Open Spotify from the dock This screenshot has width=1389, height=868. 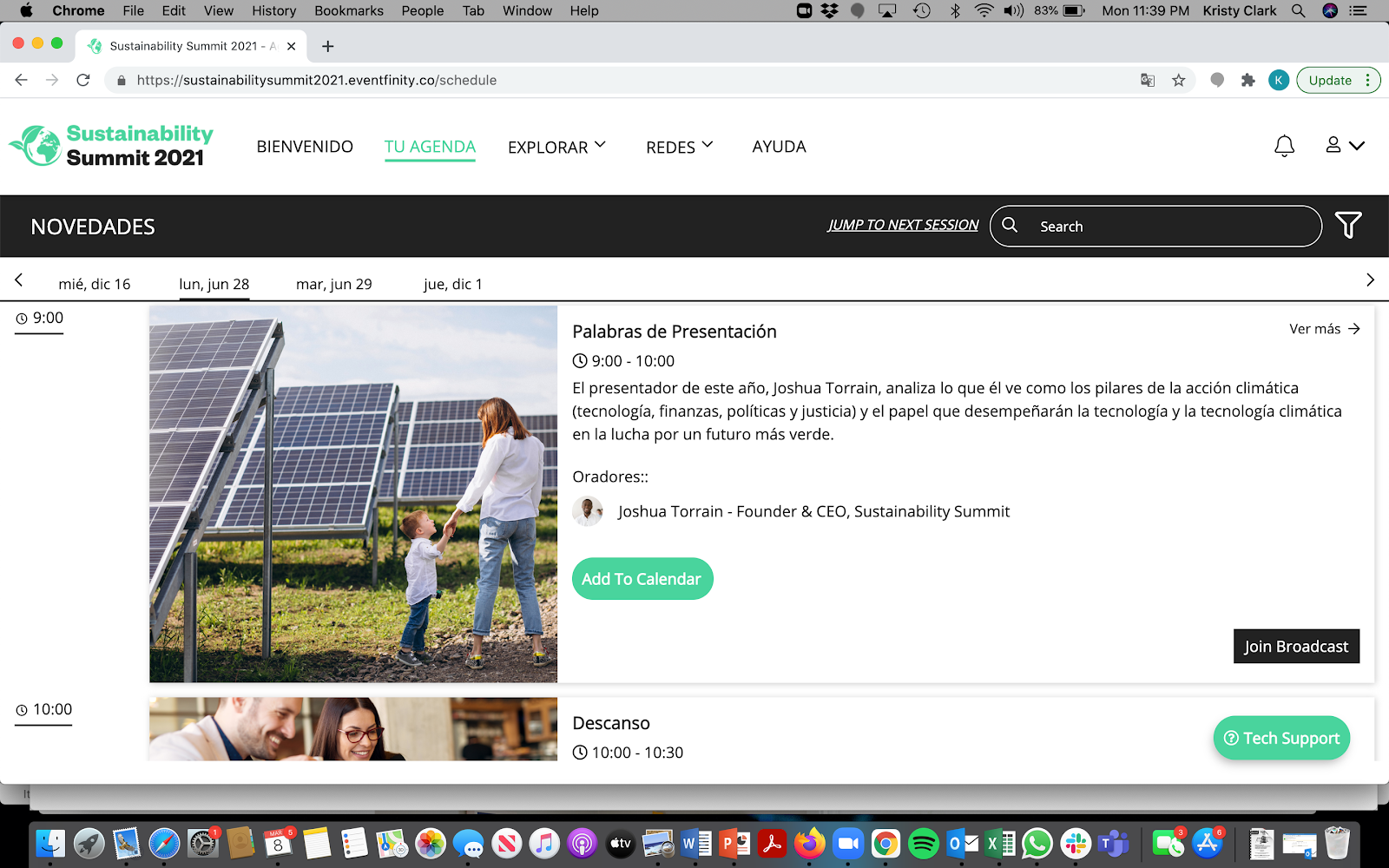point(923,843)
